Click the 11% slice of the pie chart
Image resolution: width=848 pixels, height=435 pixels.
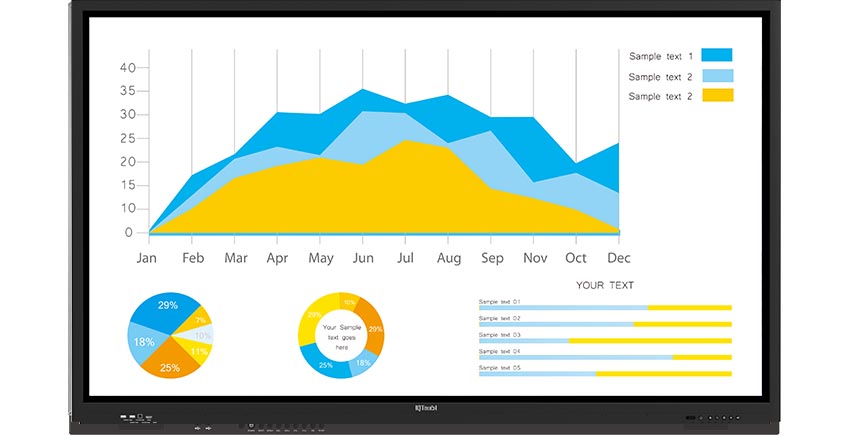(x=199, y=352)
